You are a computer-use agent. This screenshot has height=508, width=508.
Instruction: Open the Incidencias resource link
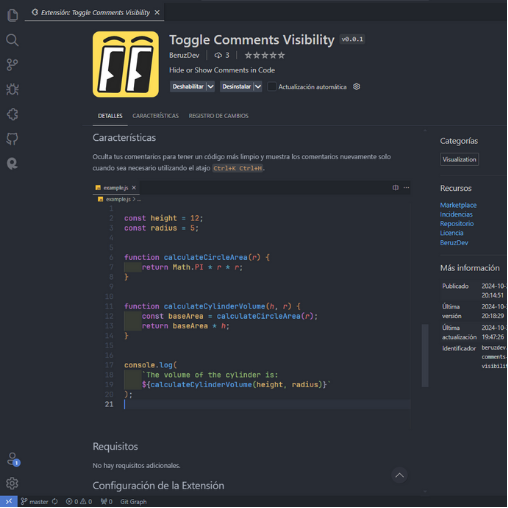[x=456, y=214]
